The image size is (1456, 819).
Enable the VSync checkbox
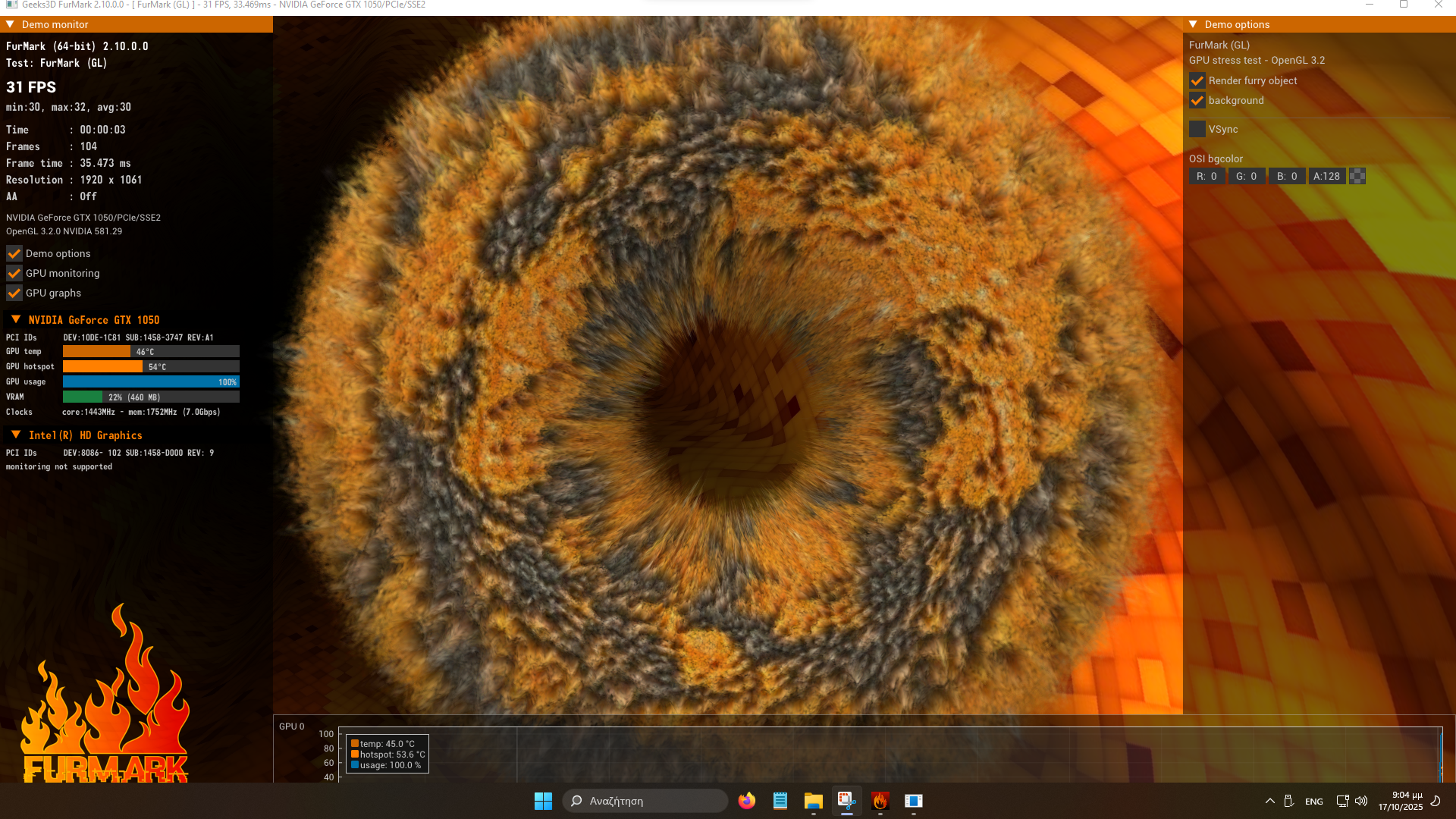(1197, 129)
